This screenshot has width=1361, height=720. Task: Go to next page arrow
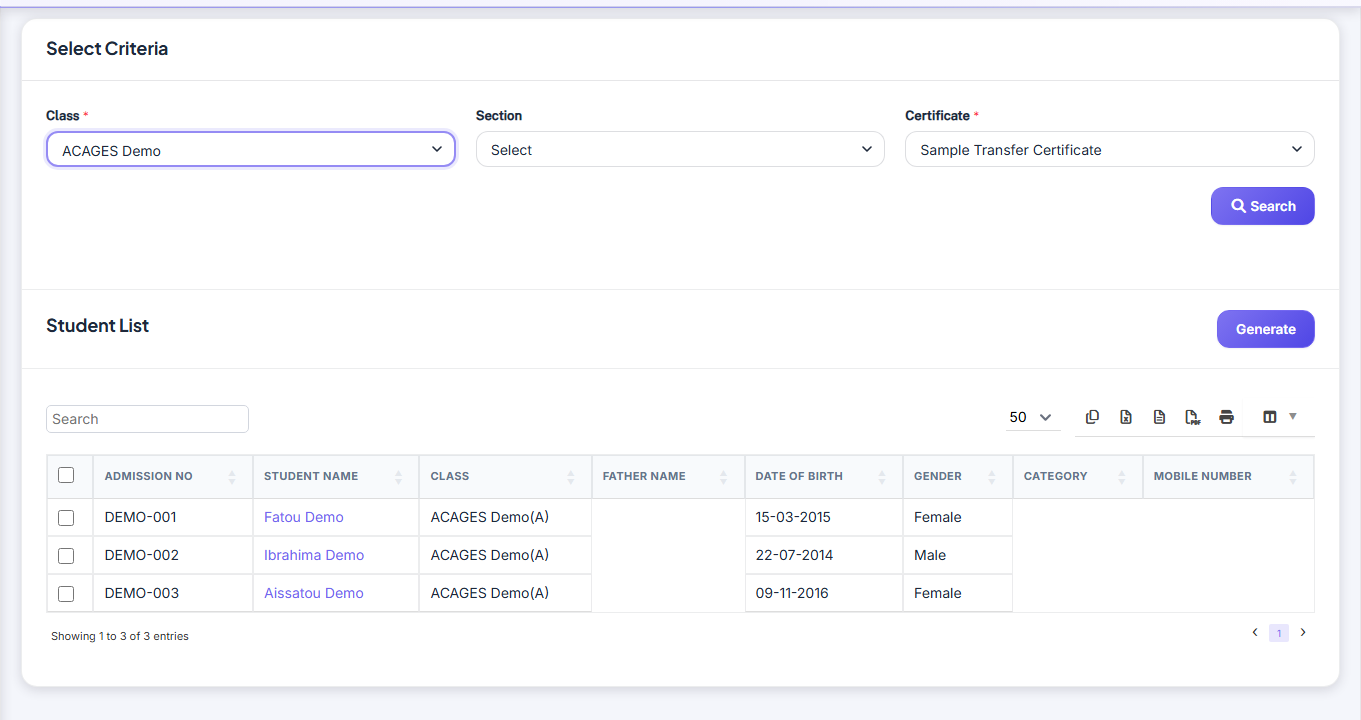click(x=1303, y=632)
